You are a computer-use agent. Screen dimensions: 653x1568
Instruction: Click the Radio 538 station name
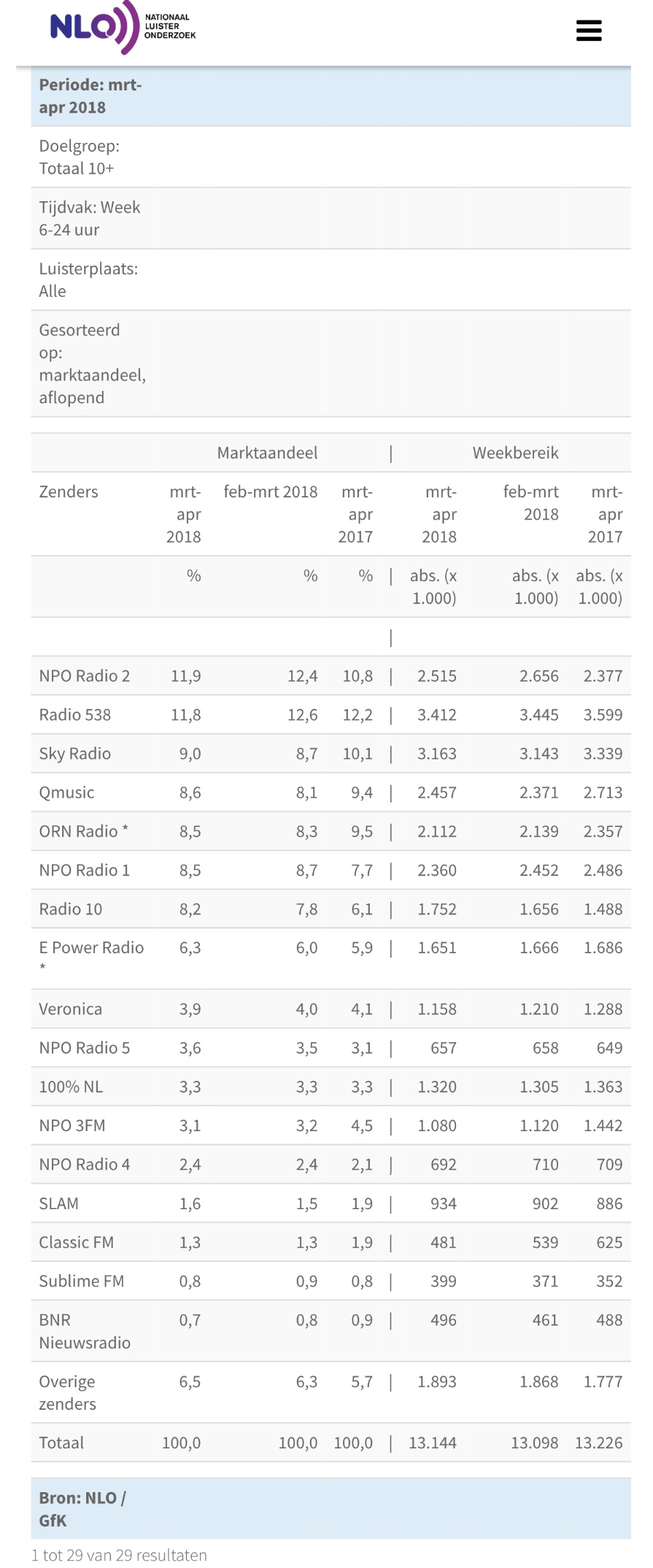click(x=75, y=715)
